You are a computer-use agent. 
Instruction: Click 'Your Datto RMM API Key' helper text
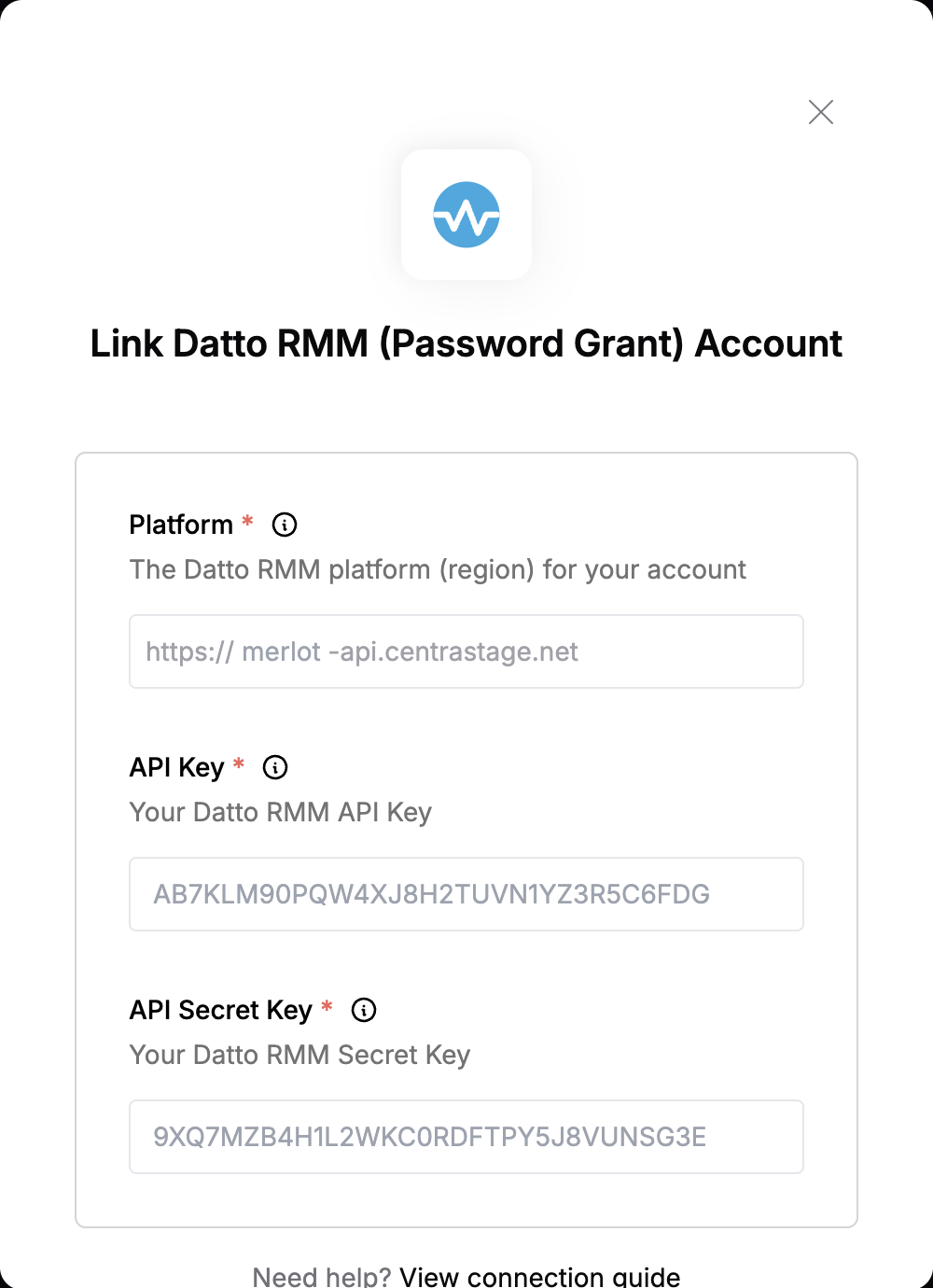pyautogui.click(x=281, y=812)
